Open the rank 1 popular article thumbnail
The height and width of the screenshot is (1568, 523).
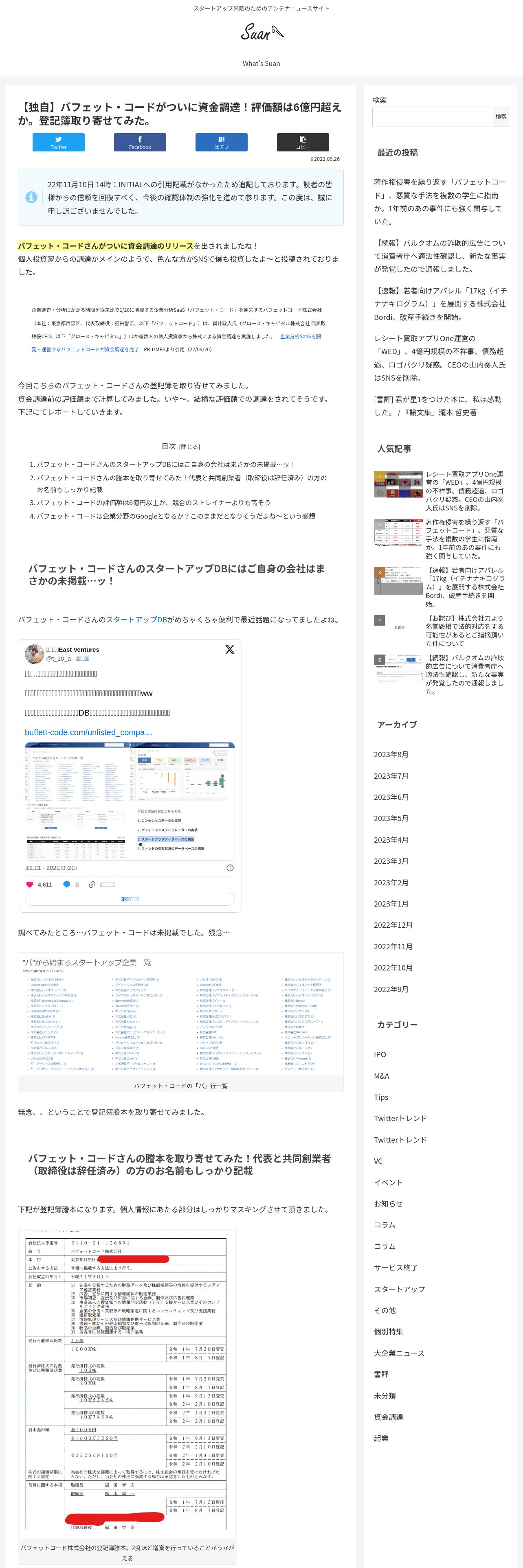pyautogui.click(x=398, y=484)
